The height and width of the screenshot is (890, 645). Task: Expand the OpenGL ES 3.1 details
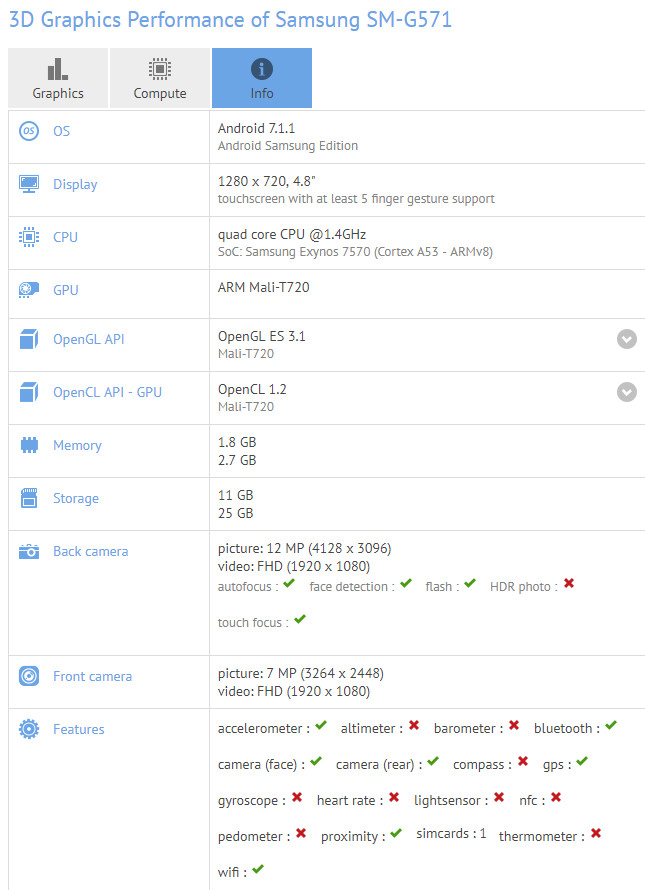coord(626,339)
